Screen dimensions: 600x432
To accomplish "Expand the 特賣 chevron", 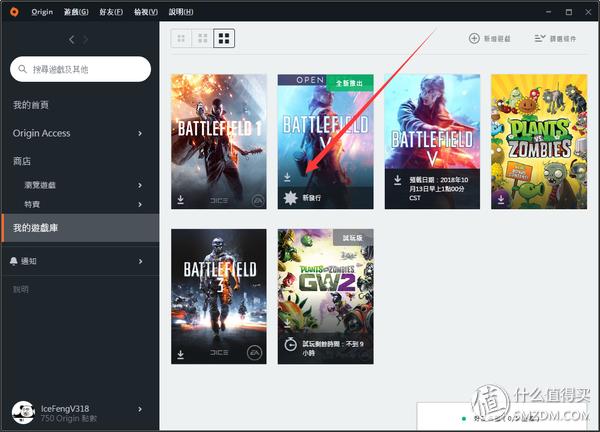I will coord(140,204).
